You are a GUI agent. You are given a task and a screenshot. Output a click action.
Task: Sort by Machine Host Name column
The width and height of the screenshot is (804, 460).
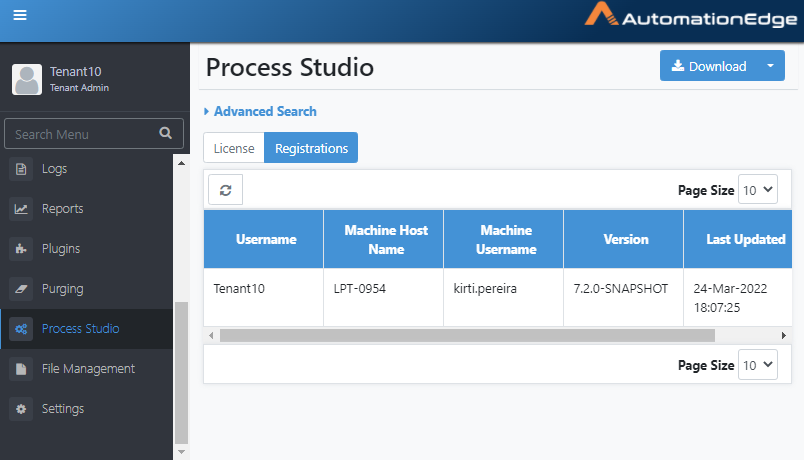tap(384, 239)
